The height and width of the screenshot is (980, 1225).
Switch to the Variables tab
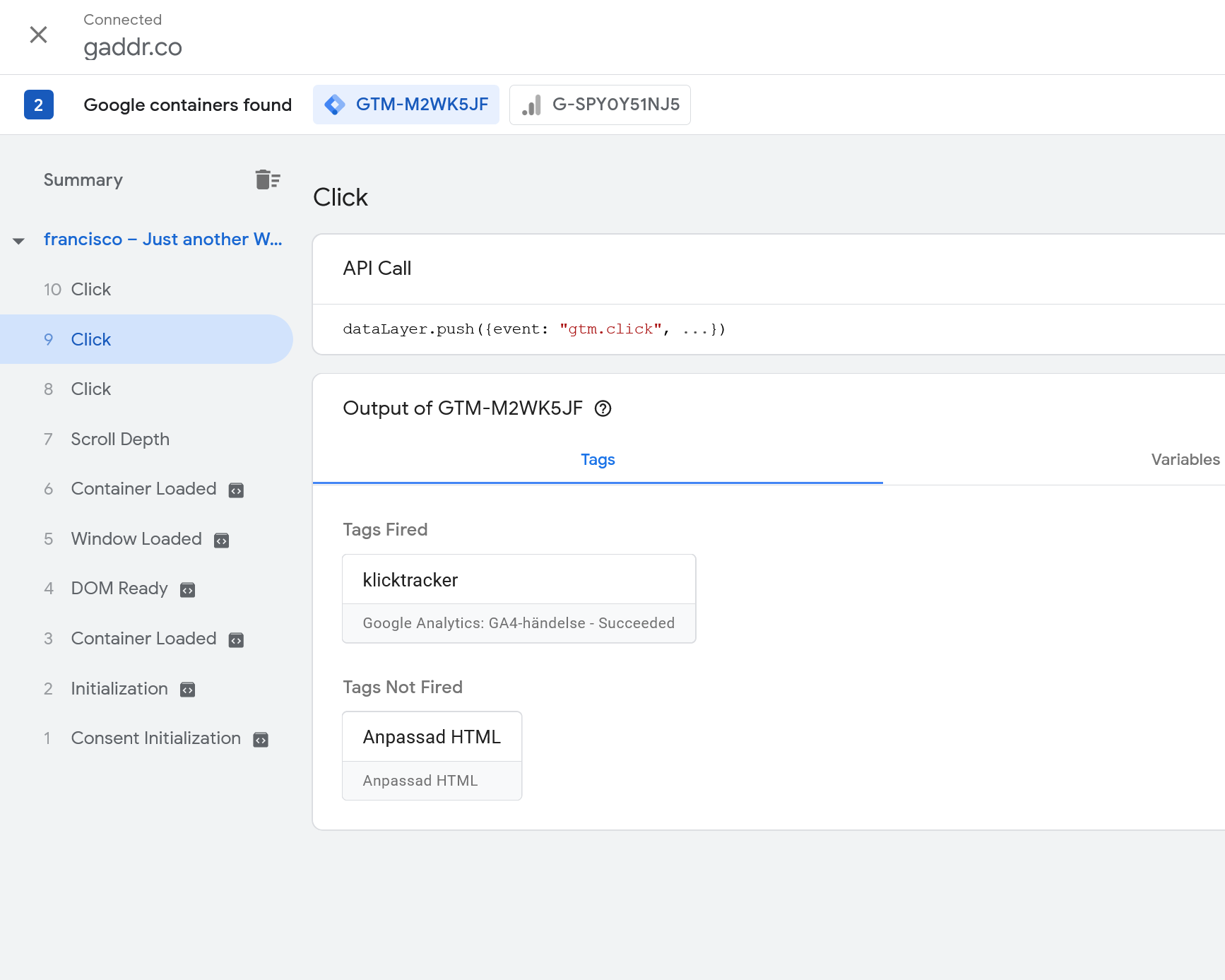pos(1185,460)
